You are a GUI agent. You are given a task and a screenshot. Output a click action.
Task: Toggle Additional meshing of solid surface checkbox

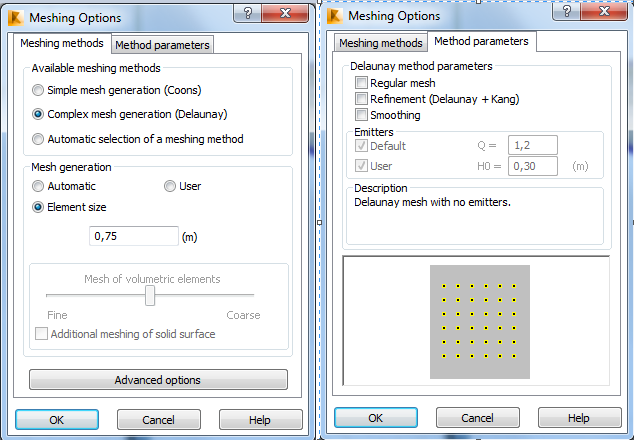[41, 334]
